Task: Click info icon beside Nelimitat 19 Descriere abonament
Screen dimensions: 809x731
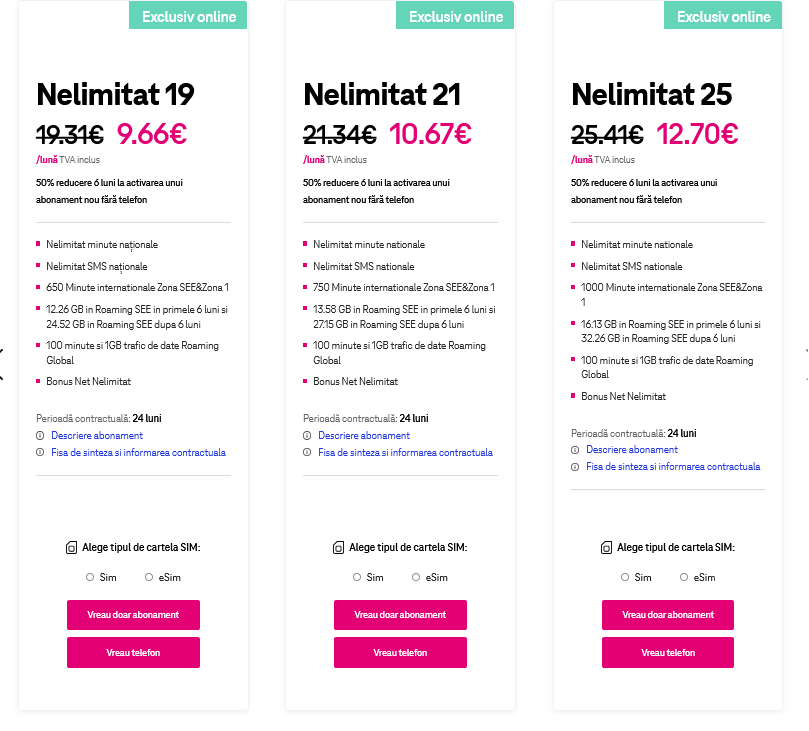Action: coord(40,436)
